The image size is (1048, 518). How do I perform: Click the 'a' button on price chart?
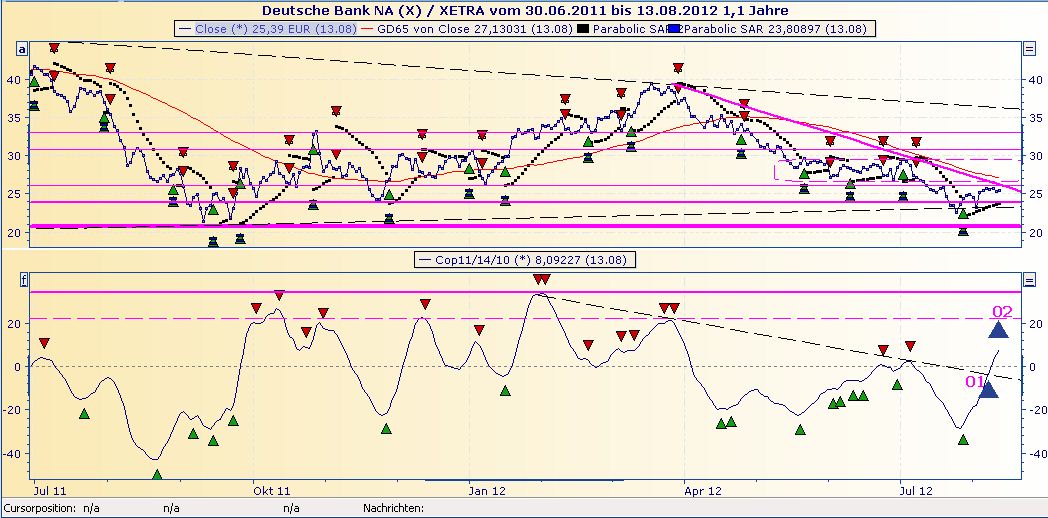pyautogui.click(x=23, y=49)
